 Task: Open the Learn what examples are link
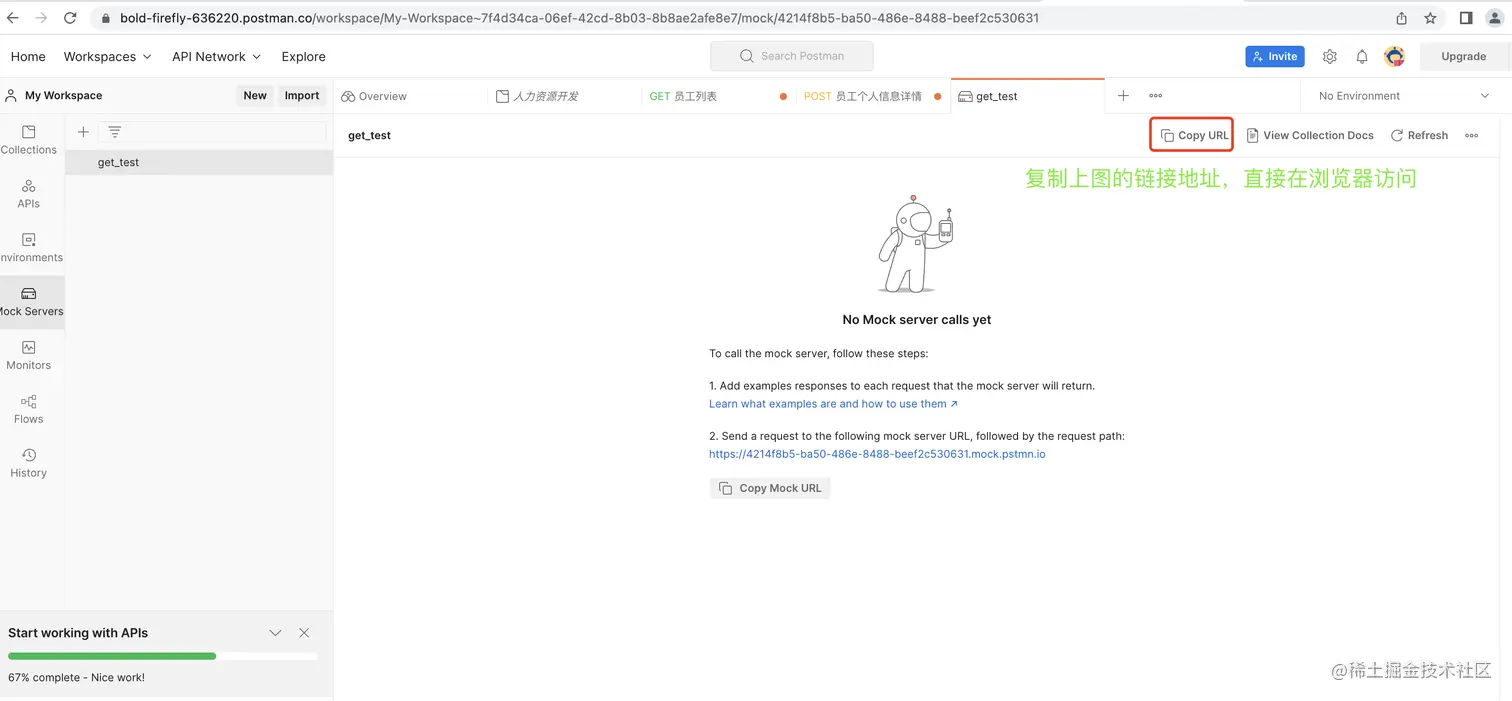click(833, 404)
